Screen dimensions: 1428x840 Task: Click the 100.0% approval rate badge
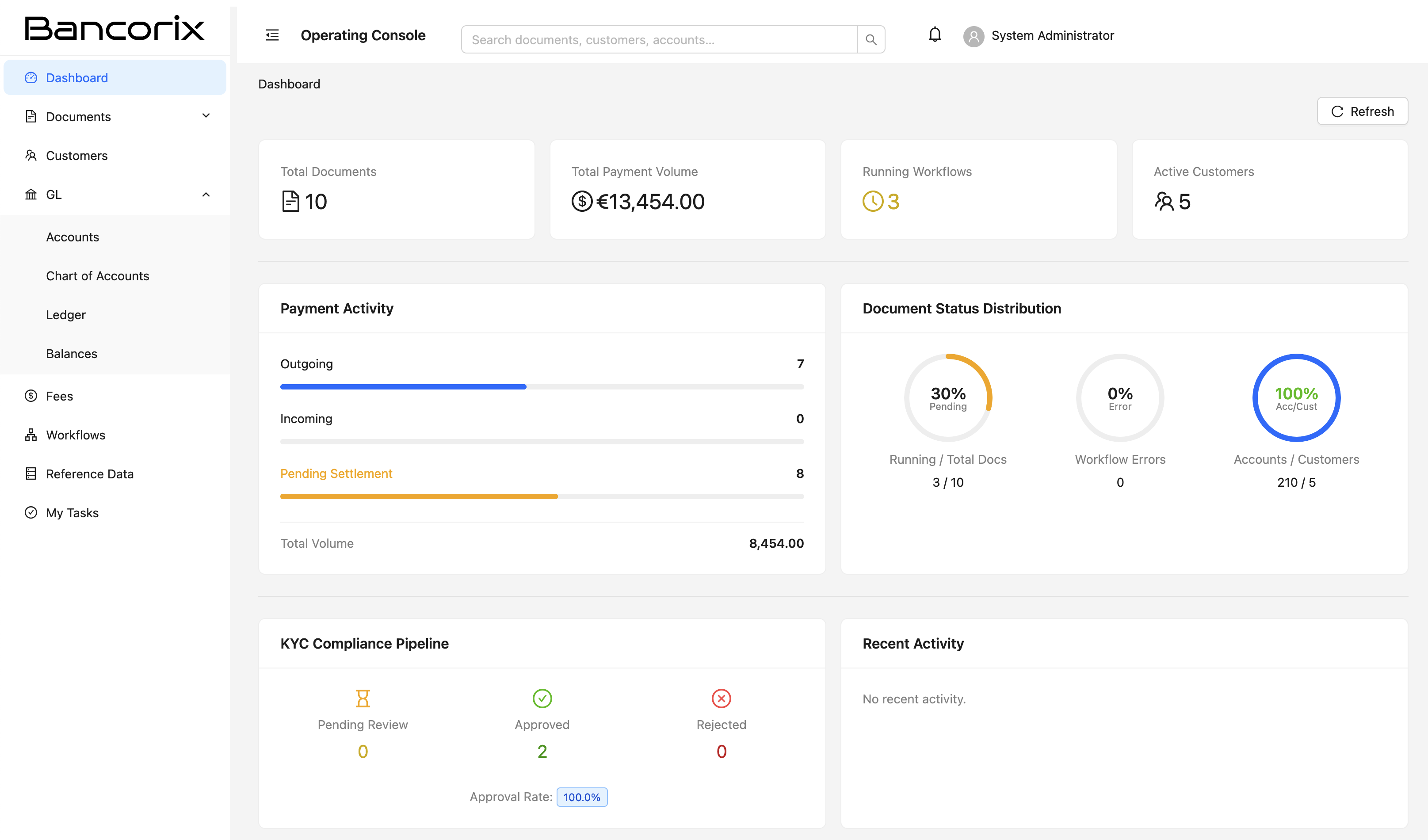pos(582,797)
